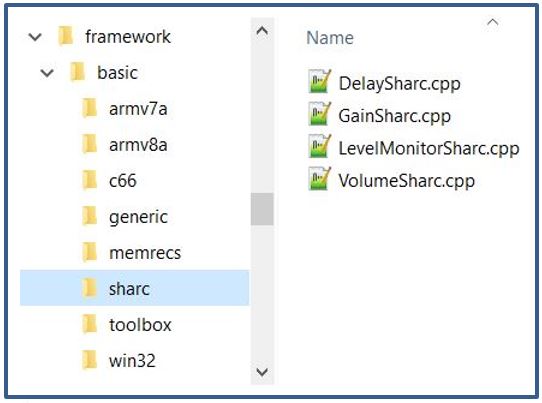Collapse the framework tree node

tap(35, 37)
